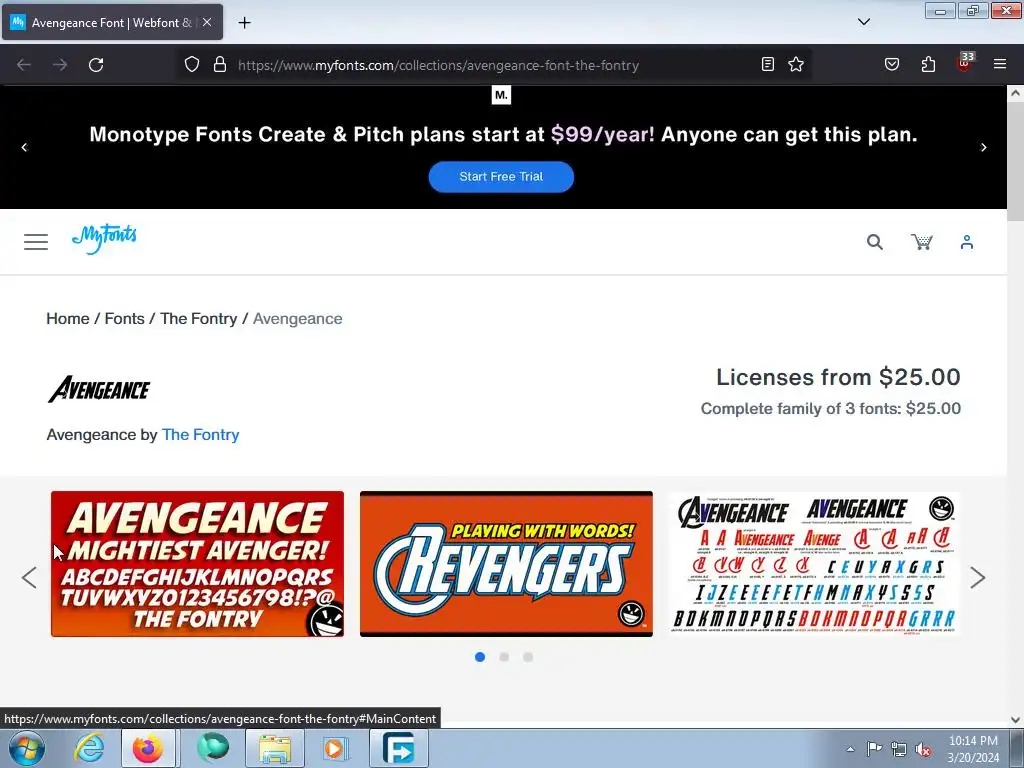The image size is (1024, 768).
Task: Open the tracking protection shield icon
Action: click(191, 65)
